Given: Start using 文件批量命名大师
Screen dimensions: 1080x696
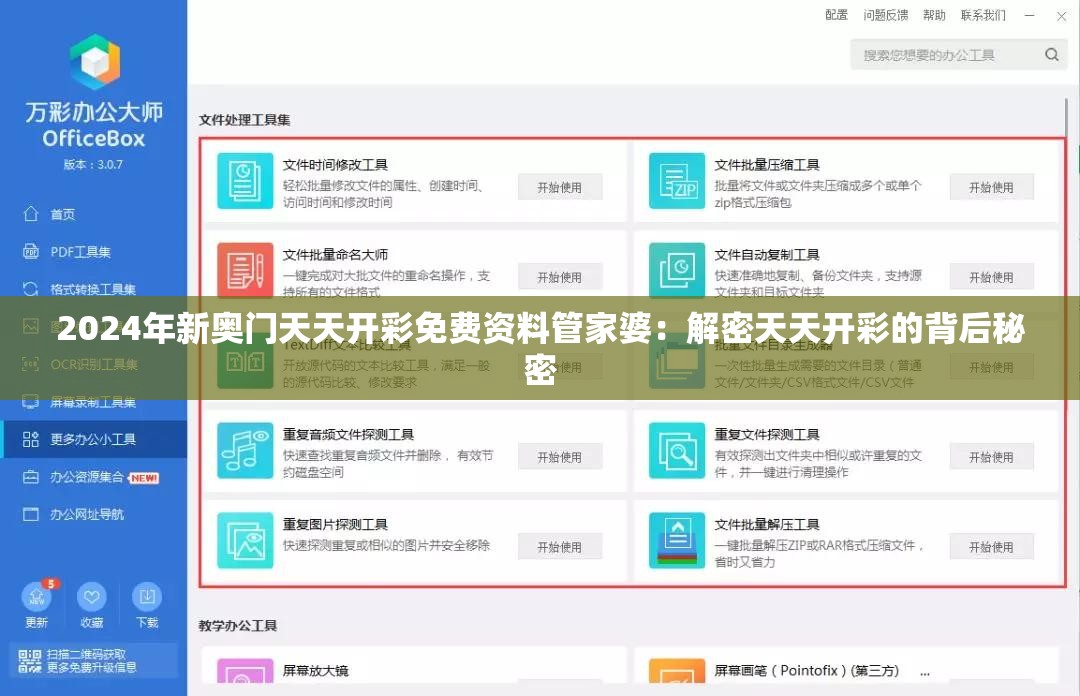Looking at the screenshot, I should (x=560, y=277).
